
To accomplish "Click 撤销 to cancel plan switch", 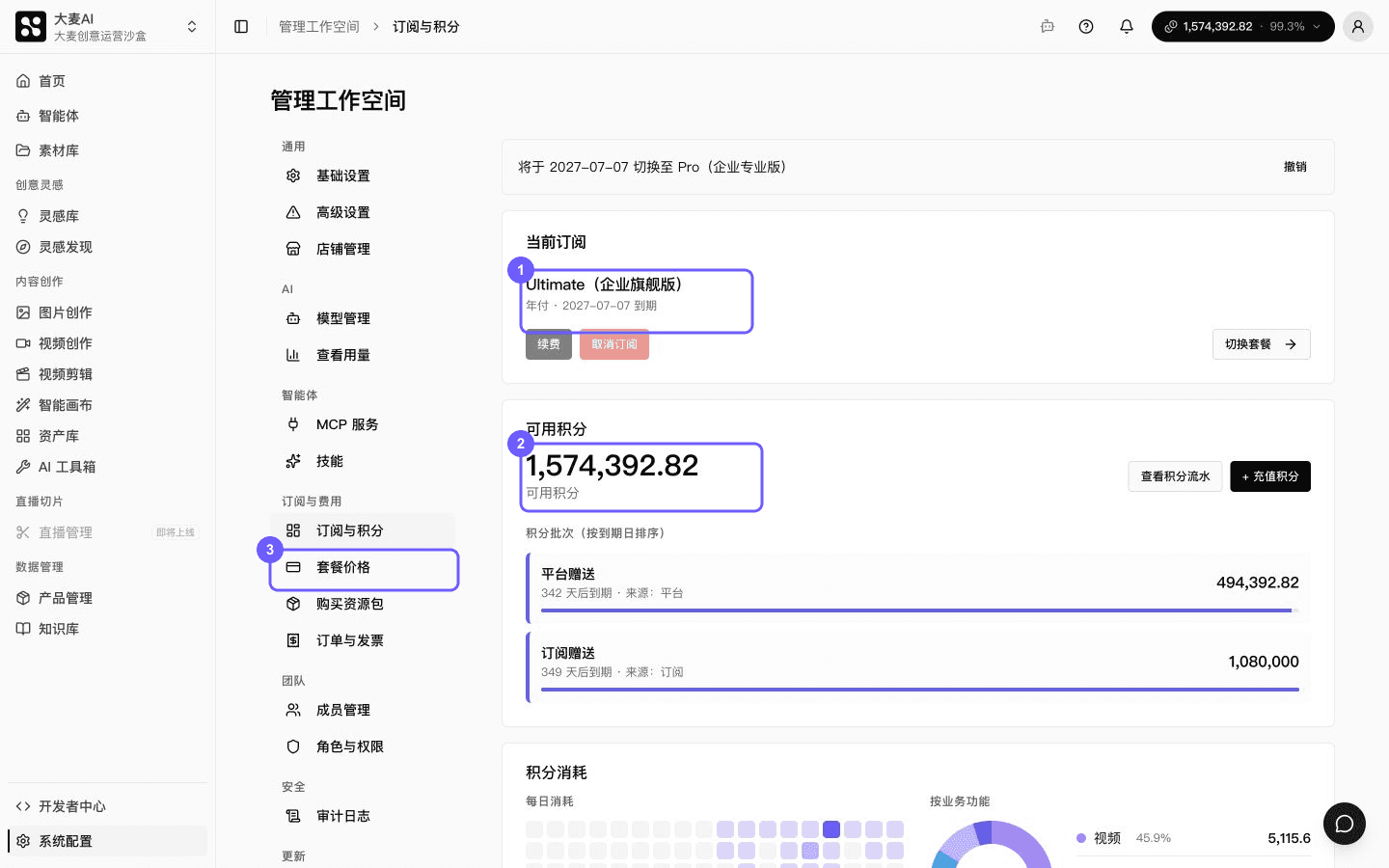I will (x=1294, y=167).
